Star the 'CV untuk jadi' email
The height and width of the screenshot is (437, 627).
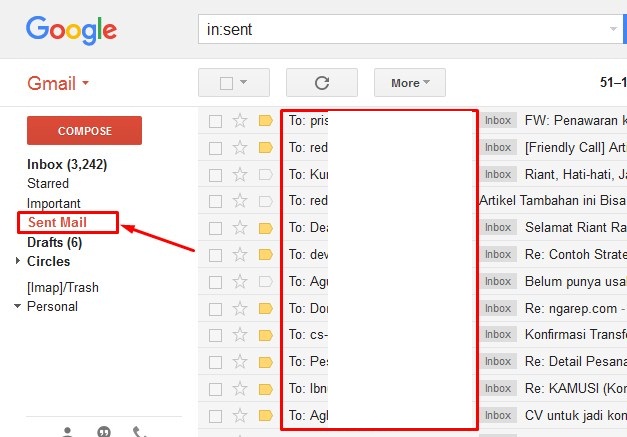tap(240, 416)
